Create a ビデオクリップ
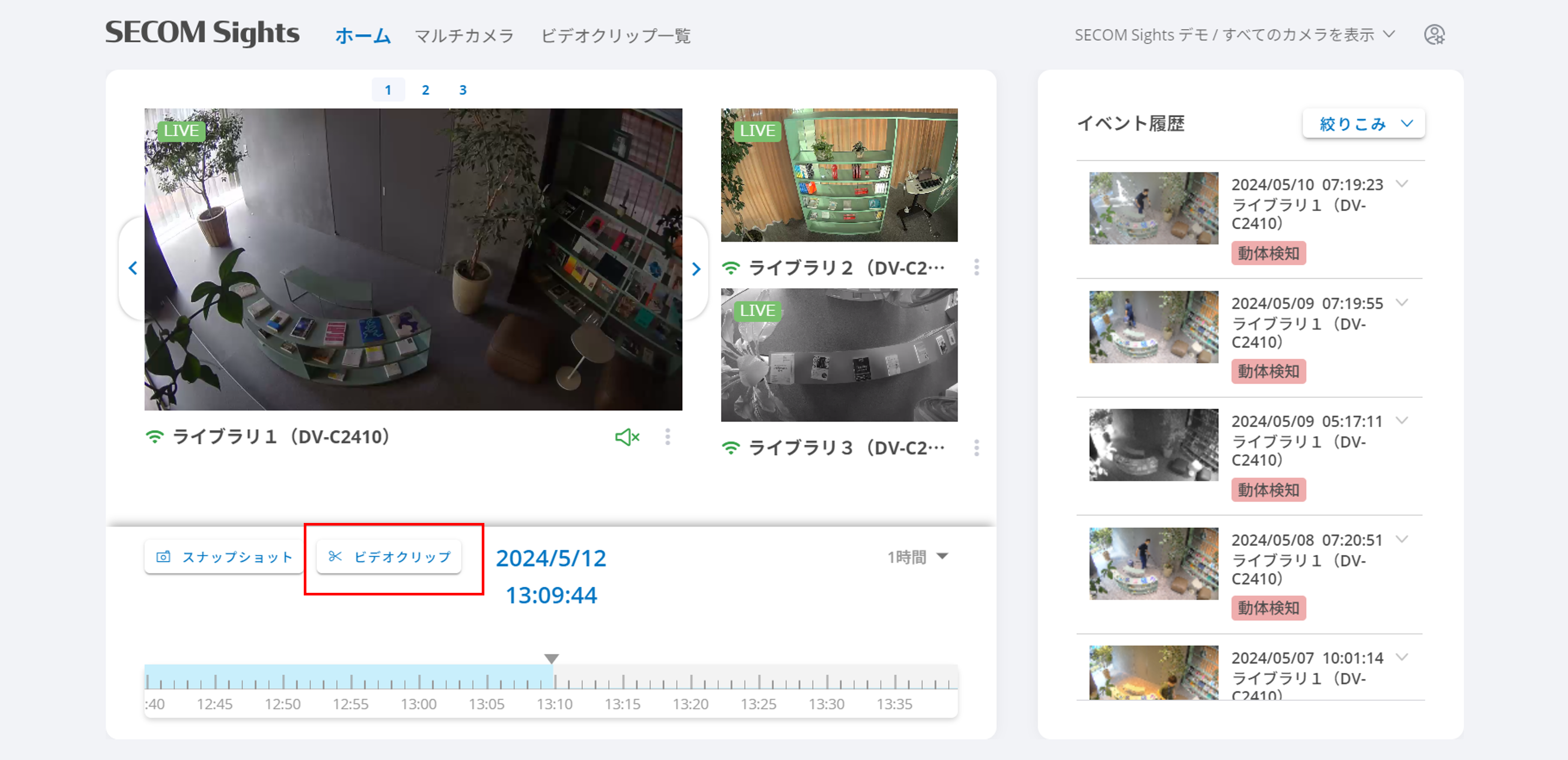 389,557
